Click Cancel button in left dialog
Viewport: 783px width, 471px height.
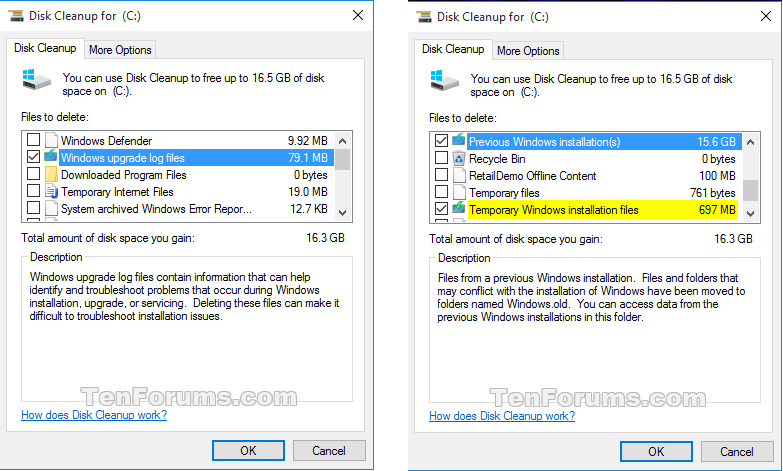(329, 451)
